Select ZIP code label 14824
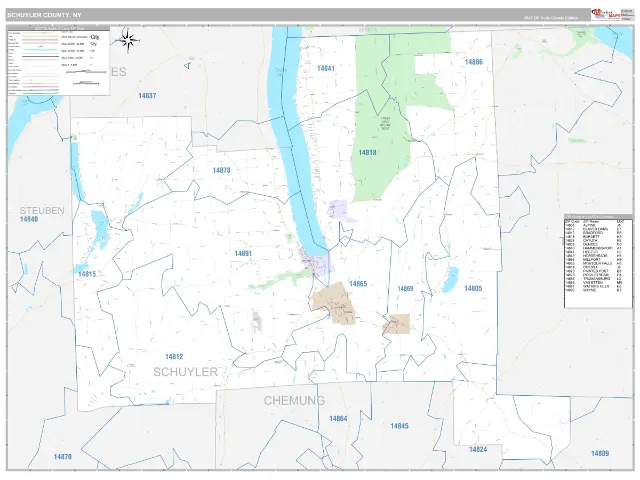Image resolution: width=640 pixels, height=480 pixels. [478, 449]
